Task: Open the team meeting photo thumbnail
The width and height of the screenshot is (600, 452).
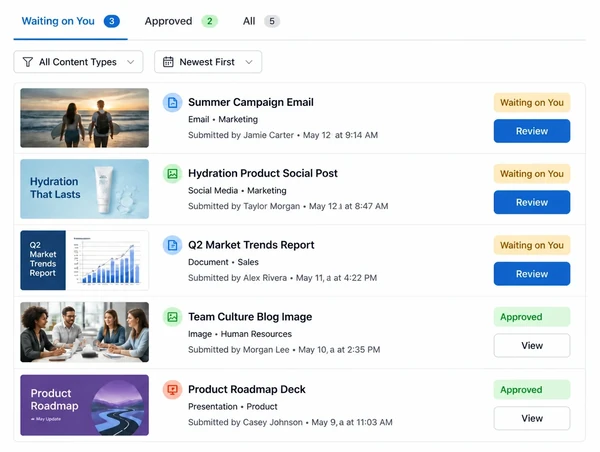Action: pos(85,332)
